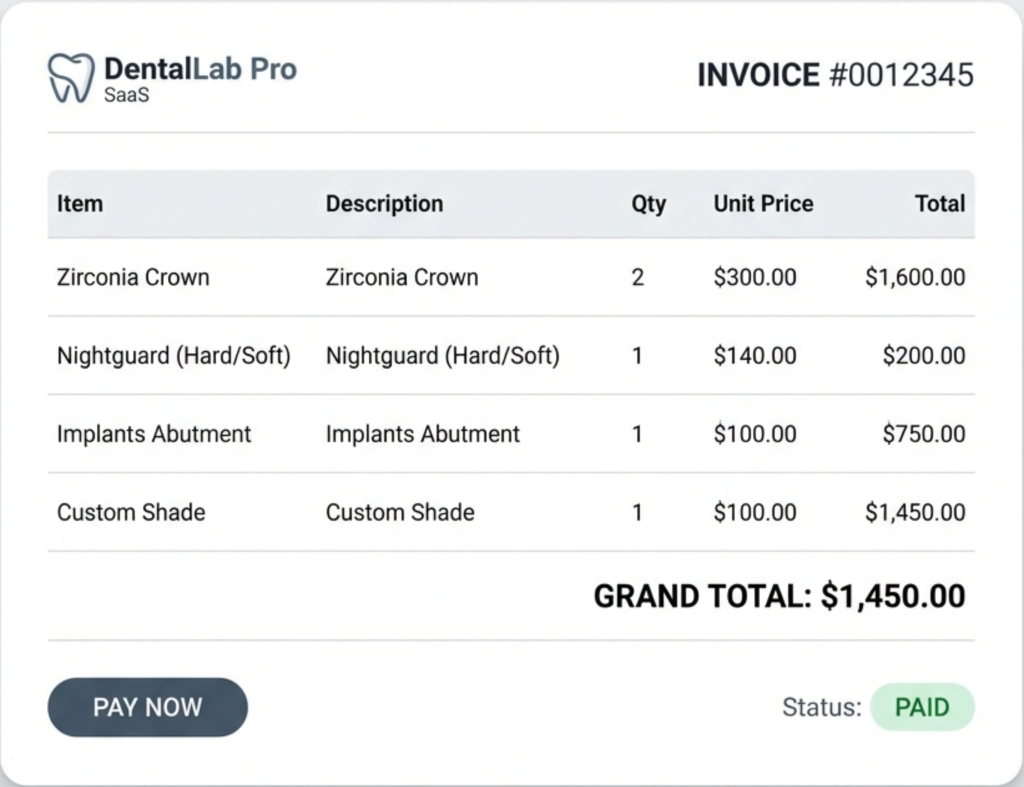Select the Nightguard (Hard/Soft) line item
Image resolution: width=1024 pixels, height=787 pixels.
click(173, 355)
